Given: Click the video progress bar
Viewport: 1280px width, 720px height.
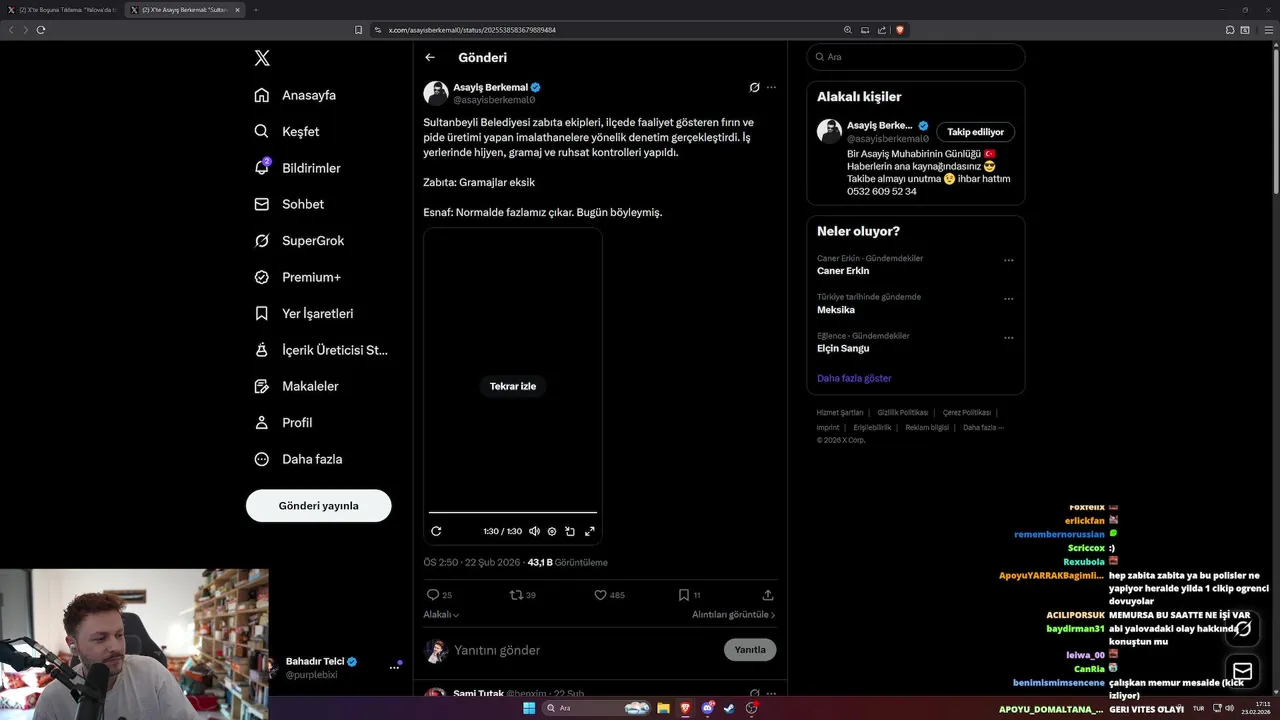Looking at the screenshot, I should click(513, 513).
